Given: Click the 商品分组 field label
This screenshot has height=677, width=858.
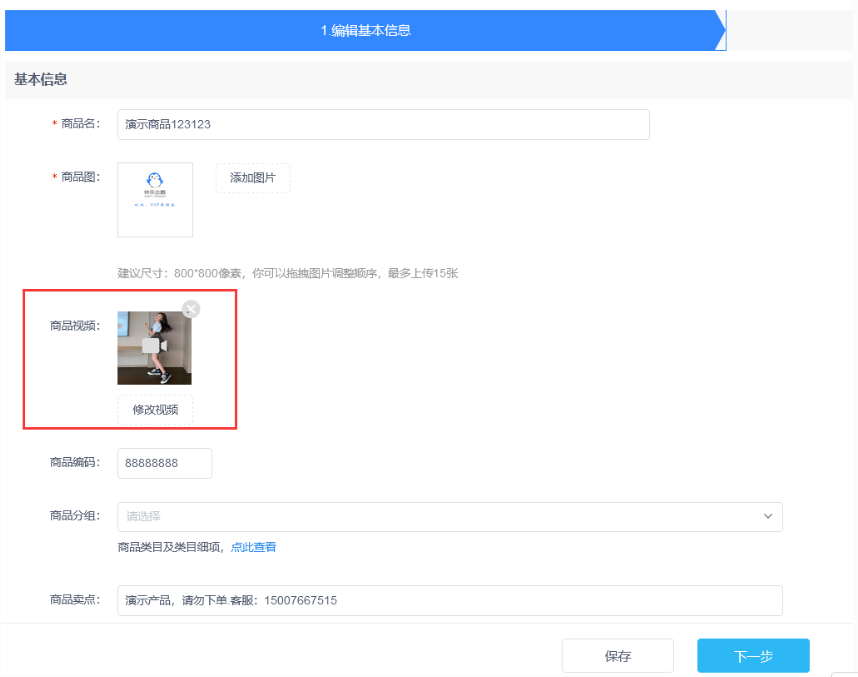Looking at the screenshot, I should (x=75, y=516).
